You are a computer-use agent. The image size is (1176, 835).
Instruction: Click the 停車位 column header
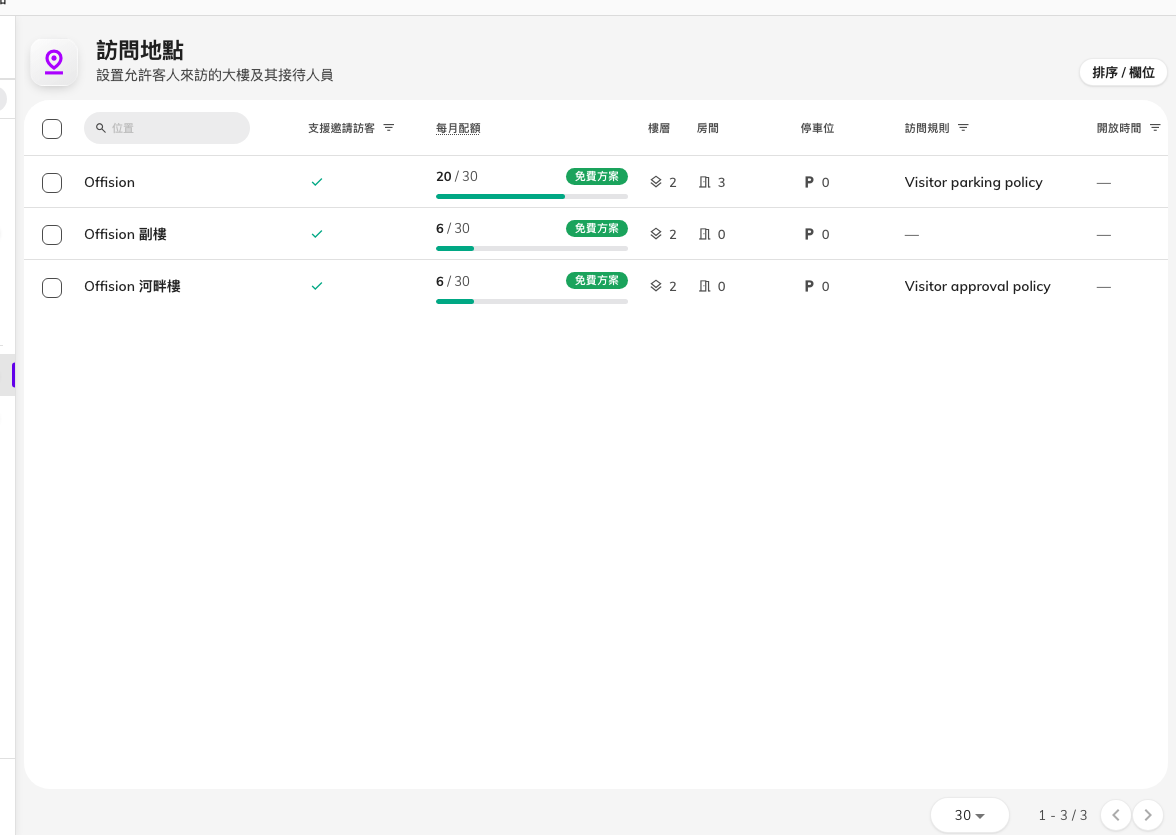click(817, 128)
